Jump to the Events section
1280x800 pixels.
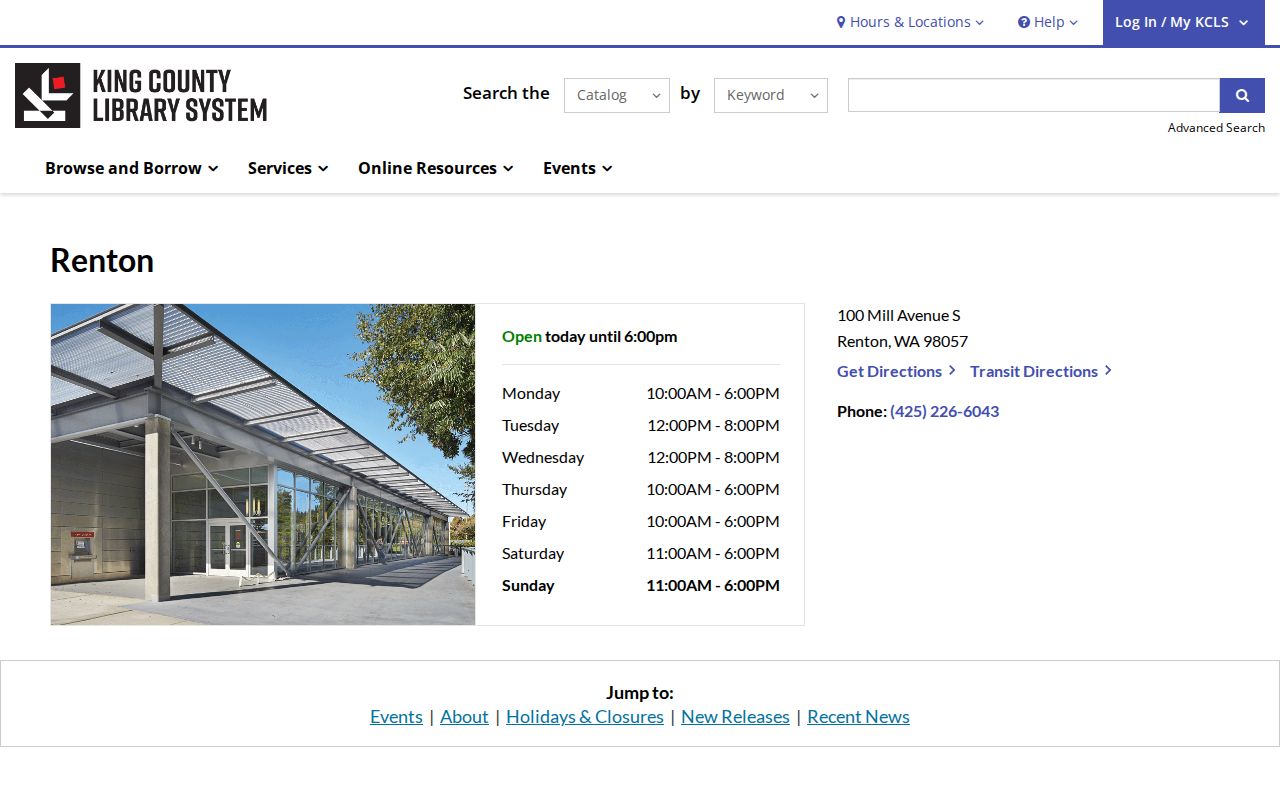396,717
